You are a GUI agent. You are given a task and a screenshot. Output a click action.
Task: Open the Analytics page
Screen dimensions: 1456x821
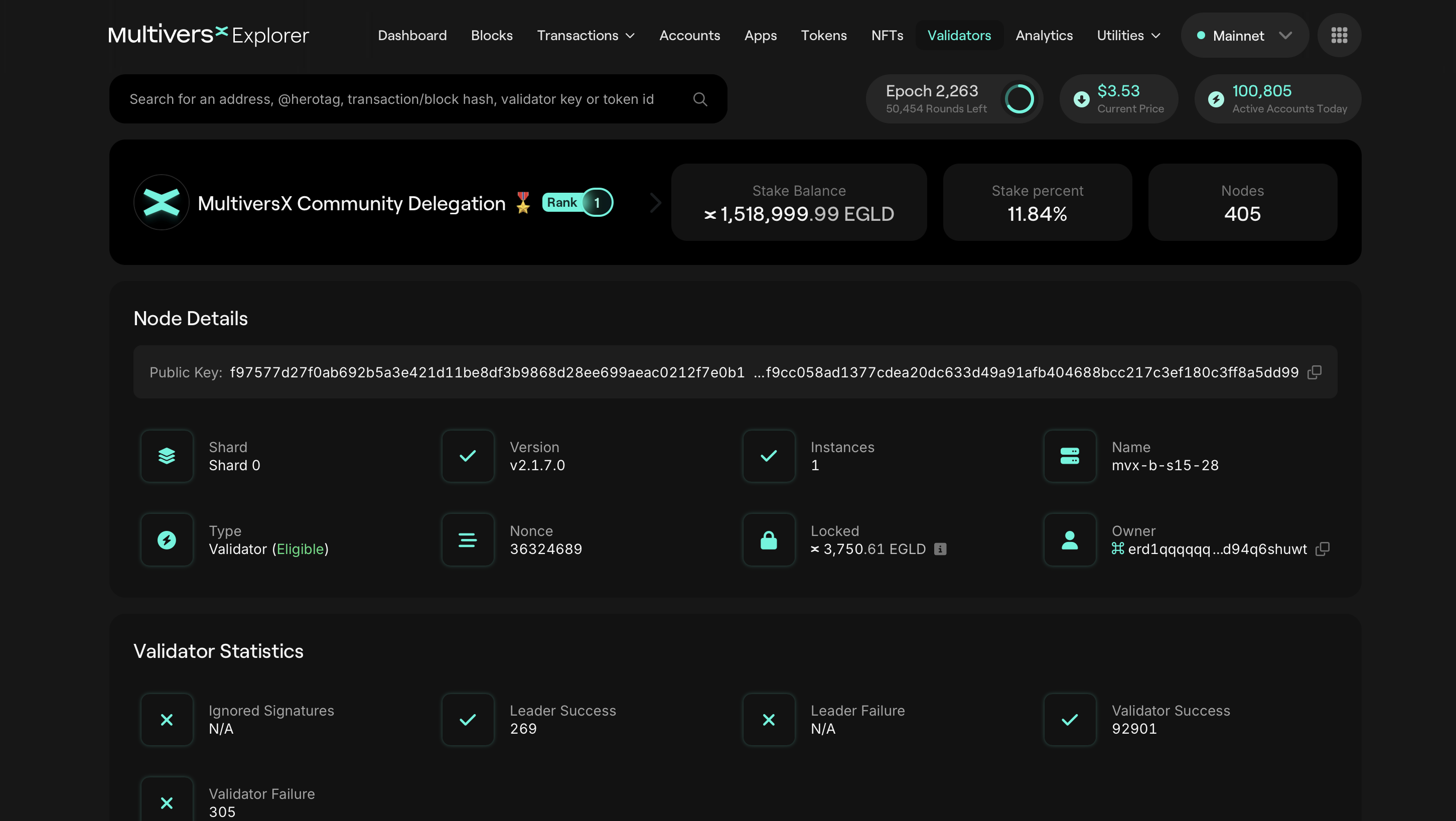[x=1044, y=35]
